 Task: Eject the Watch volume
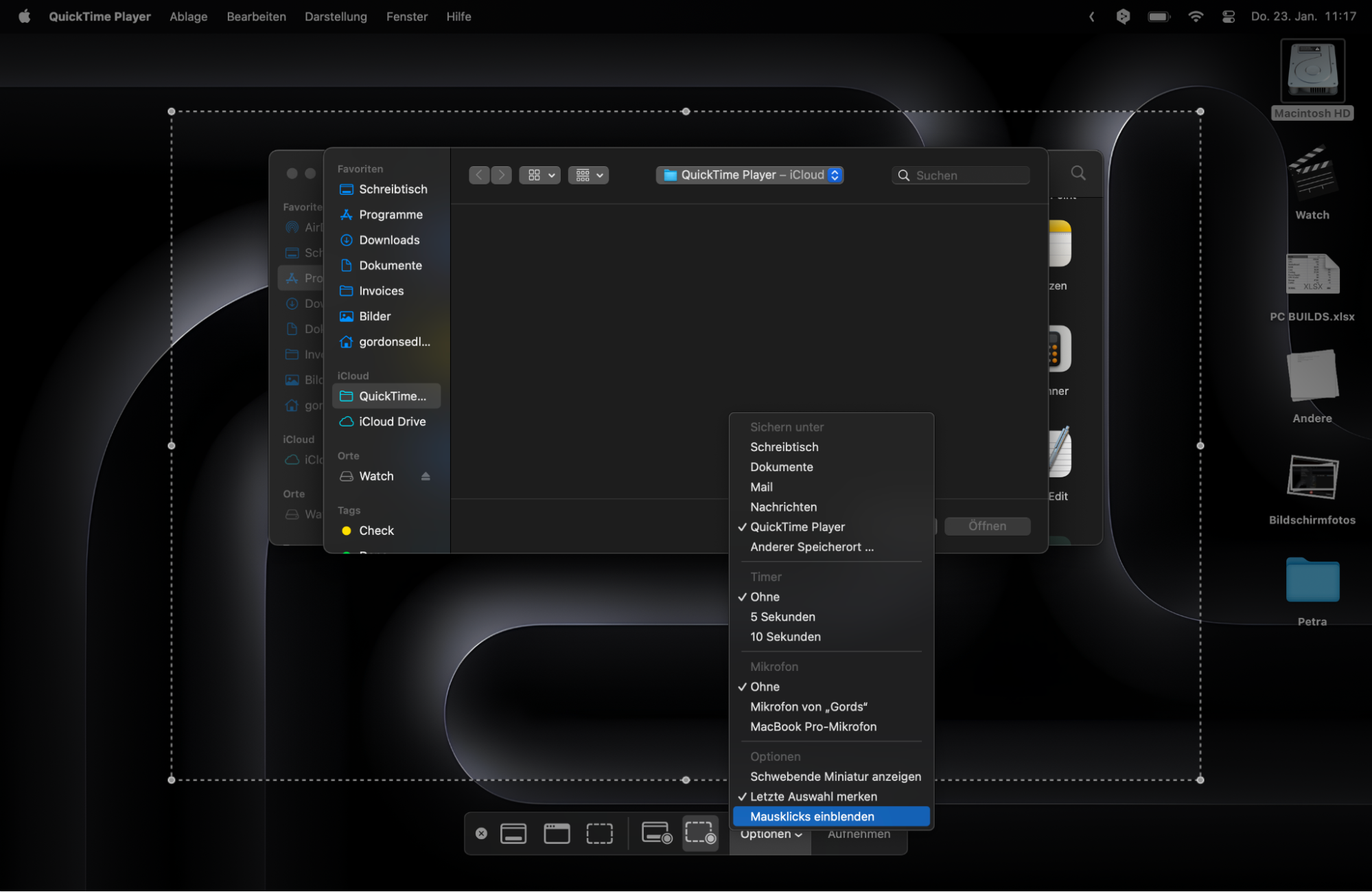(426, 476)
